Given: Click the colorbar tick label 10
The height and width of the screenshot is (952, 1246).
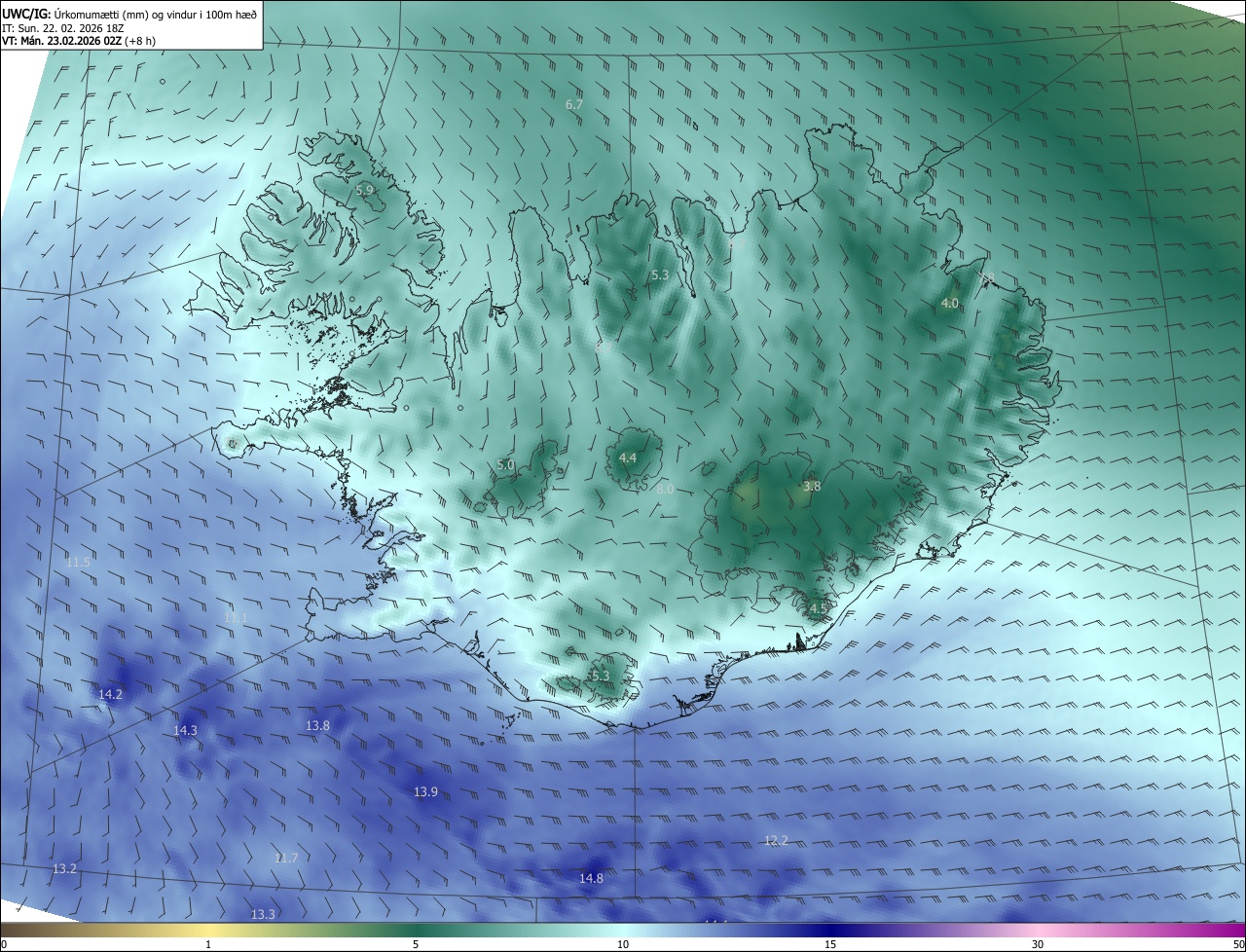Looking at the screenshot, I should (x=623, y=945).
